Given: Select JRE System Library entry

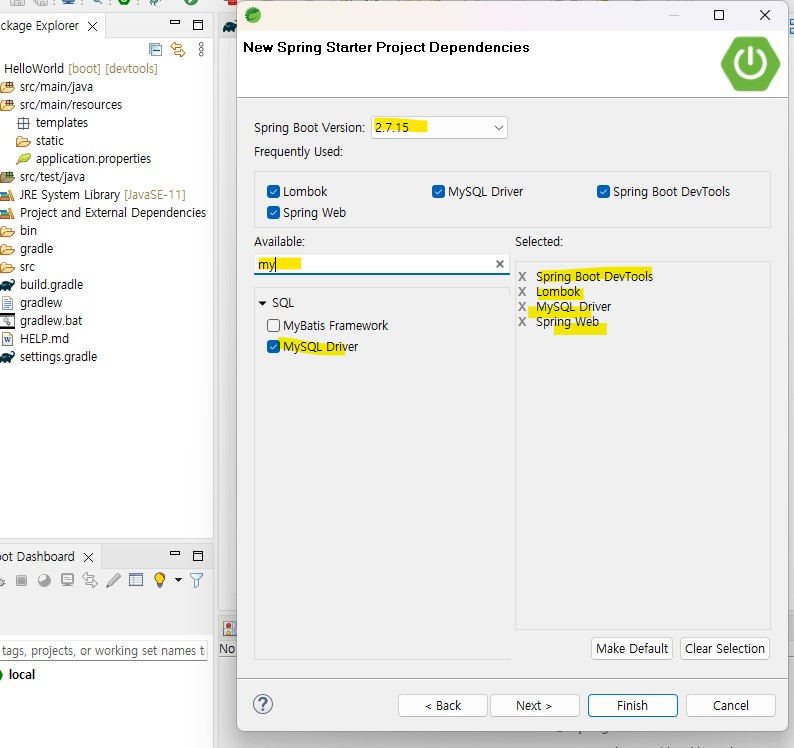Looking at the screenshot, I should coord(103,194).
